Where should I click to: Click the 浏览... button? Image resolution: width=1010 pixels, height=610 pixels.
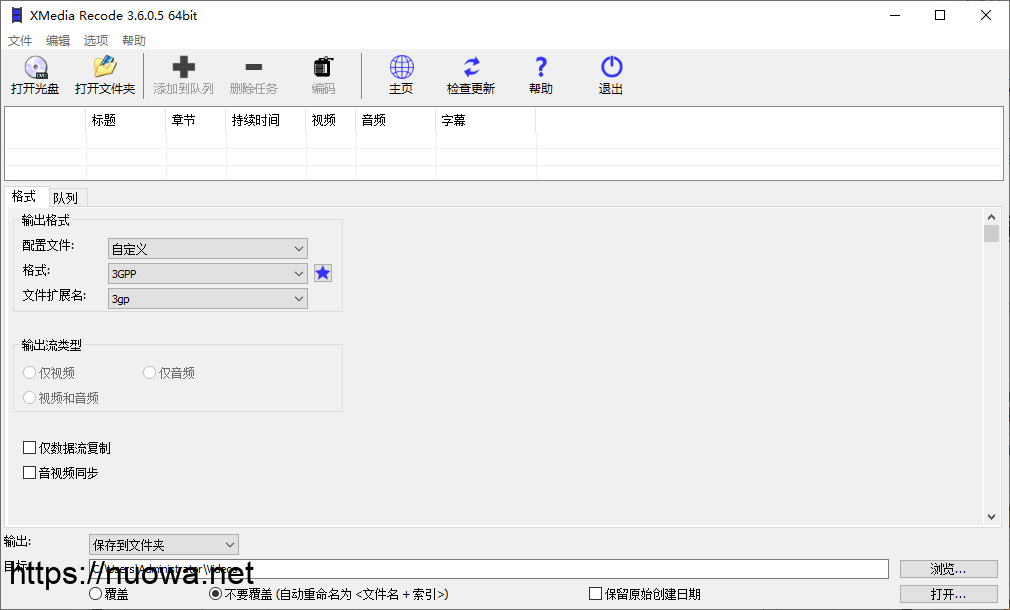click(x=948, y=569)
